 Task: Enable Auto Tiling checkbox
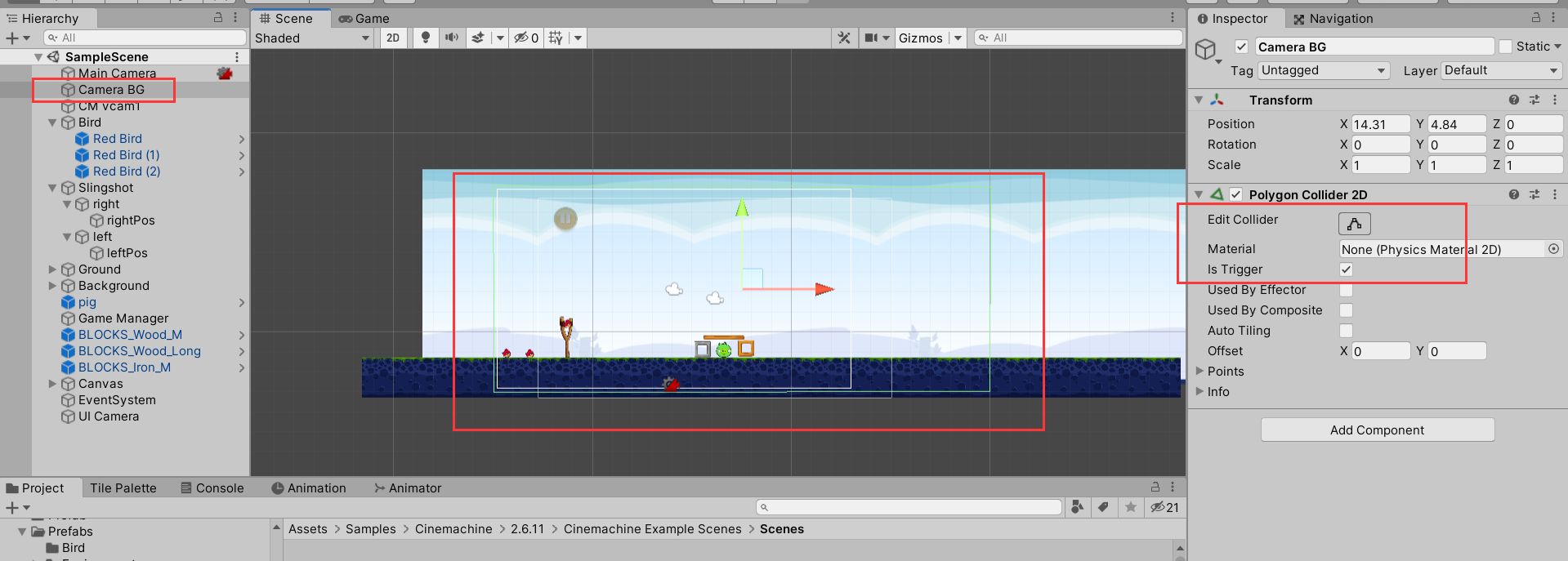(1346, 331)
